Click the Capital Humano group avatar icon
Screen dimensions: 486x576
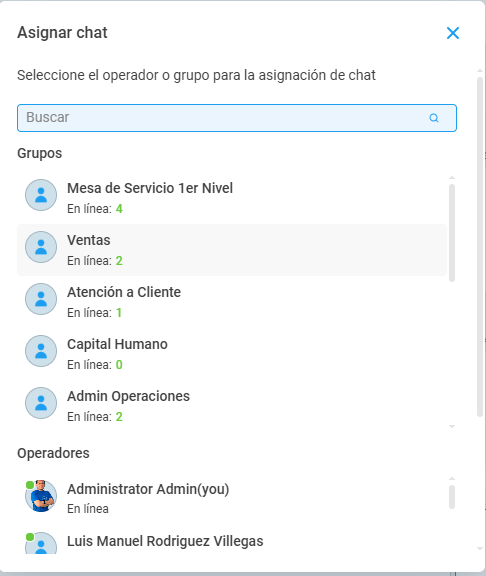pos(41,351)
